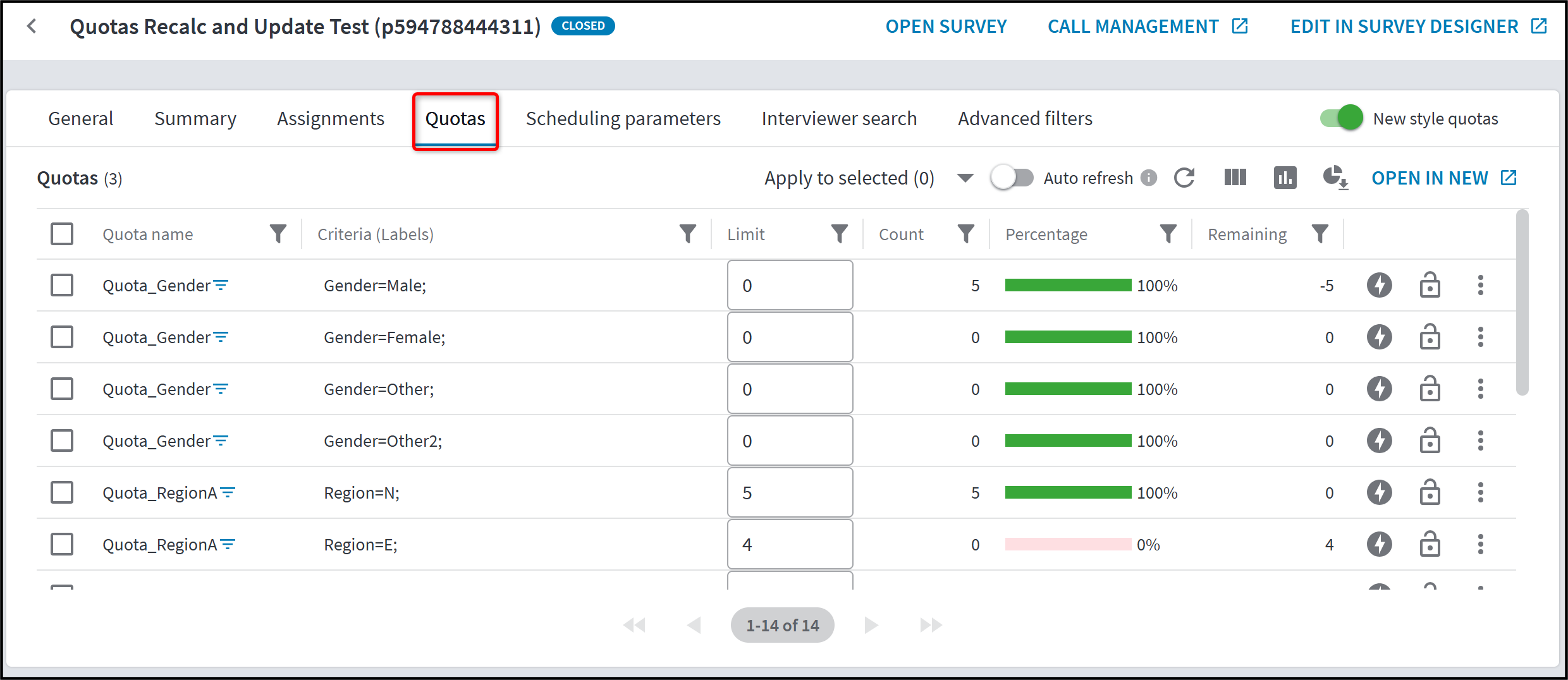The height and width of the screenshot is (680, 1568).
Task: Click lock icon for Gender=Other; row
Action: (x=1430, y=388)
